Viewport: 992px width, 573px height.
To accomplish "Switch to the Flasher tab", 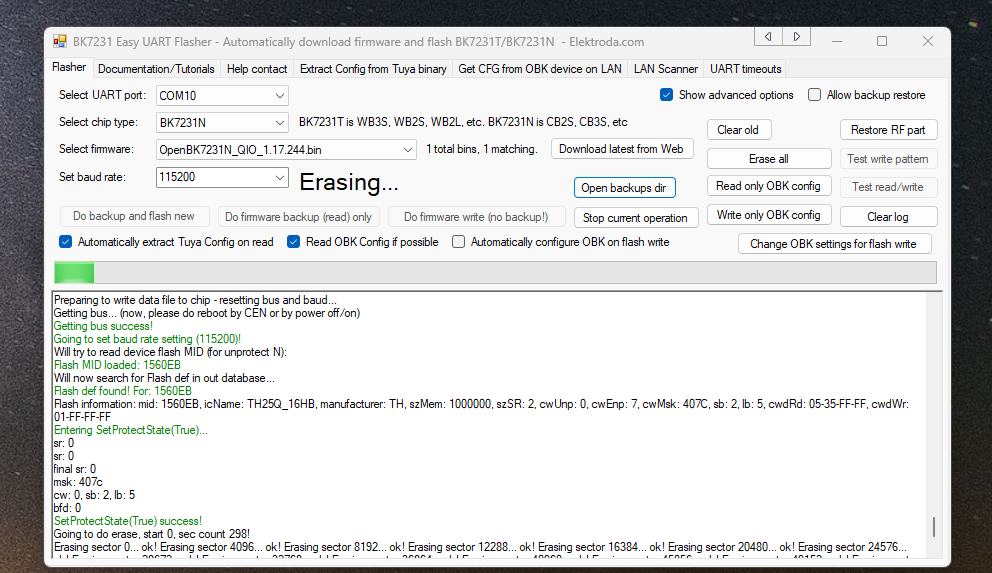I will click(x=69, y=67).
